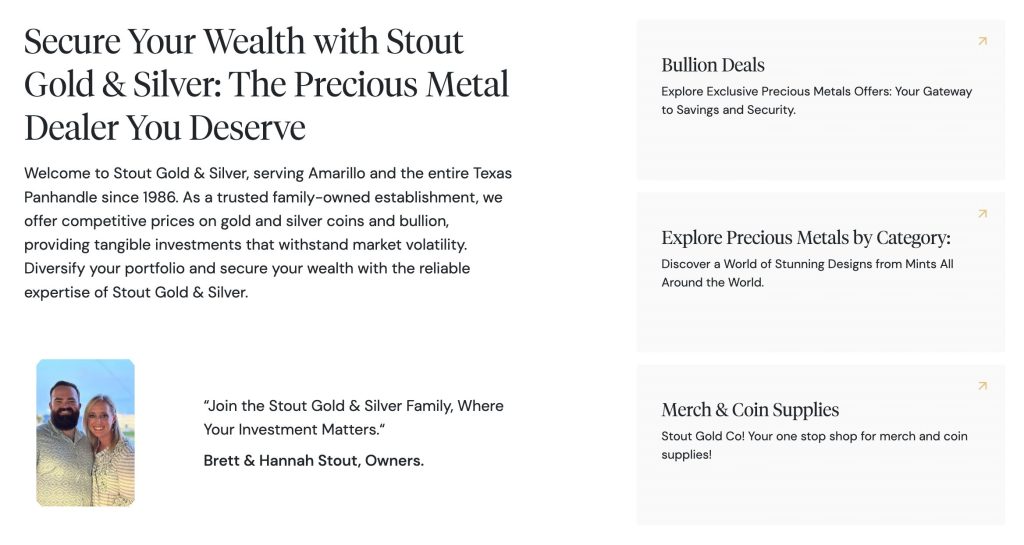This screenshot has width=1024, height=545.
Task: Click blank area below 'Around the World.' text
Action: pos(820,320)
